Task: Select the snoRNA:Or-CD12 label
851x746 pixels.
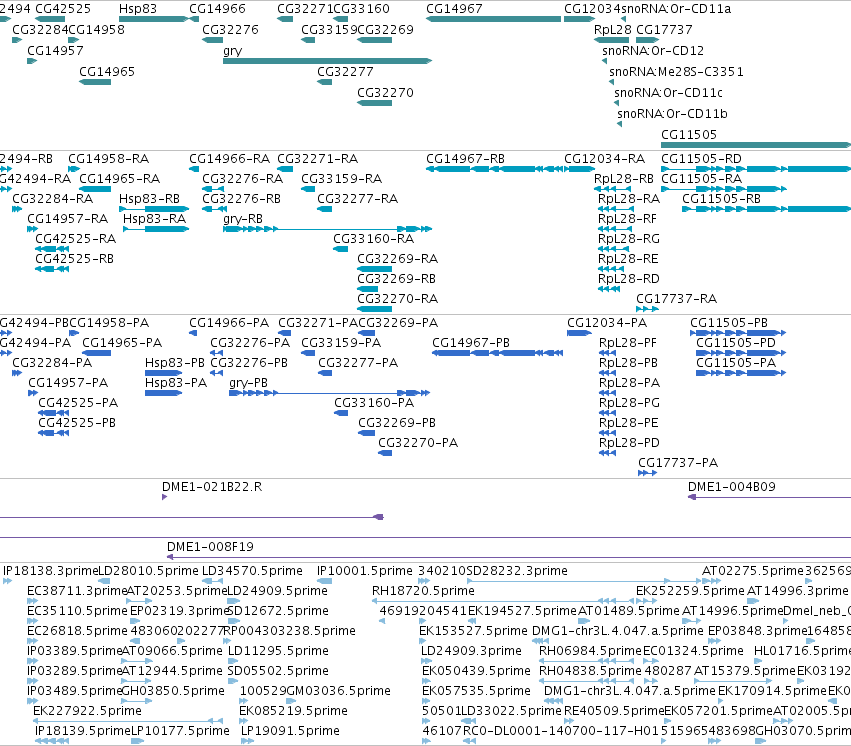Action: (x=653, y=50)
